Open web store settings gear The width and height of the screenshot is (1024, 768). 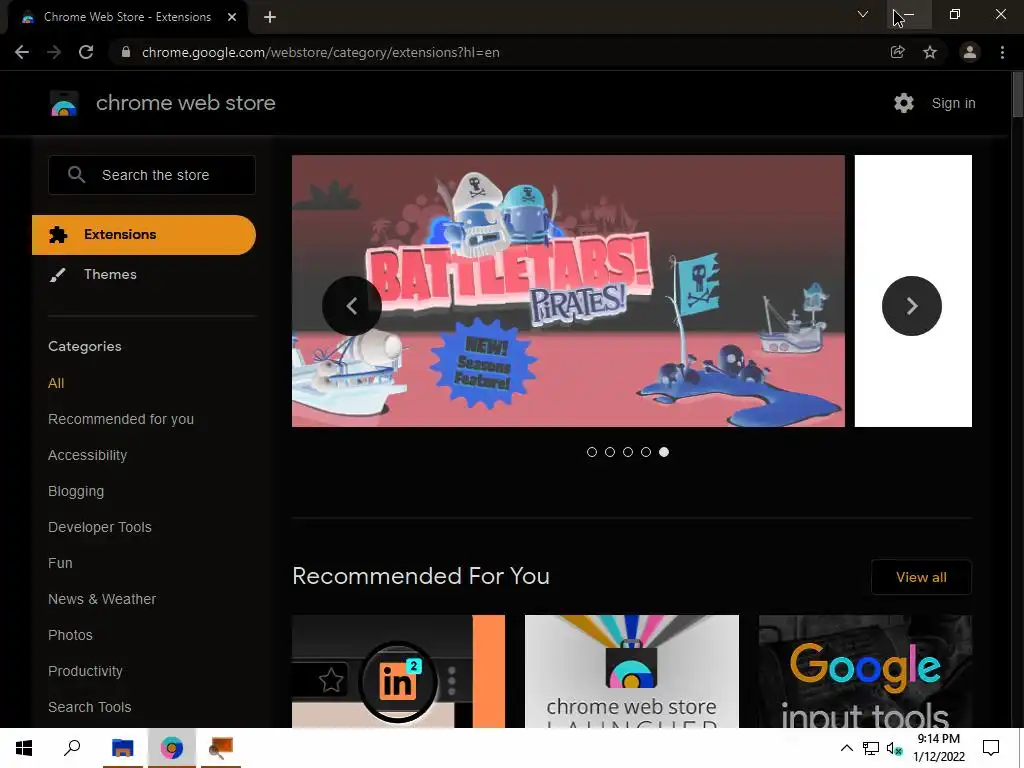[904, 103]
